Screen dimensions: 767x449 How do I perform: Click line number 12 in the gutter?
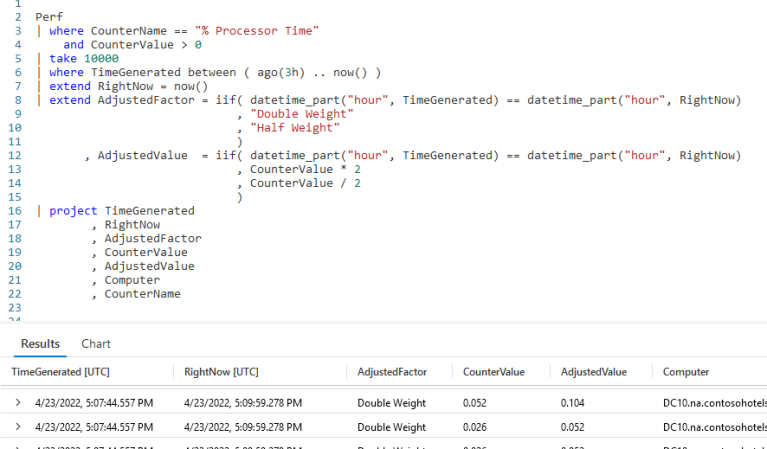15,156
